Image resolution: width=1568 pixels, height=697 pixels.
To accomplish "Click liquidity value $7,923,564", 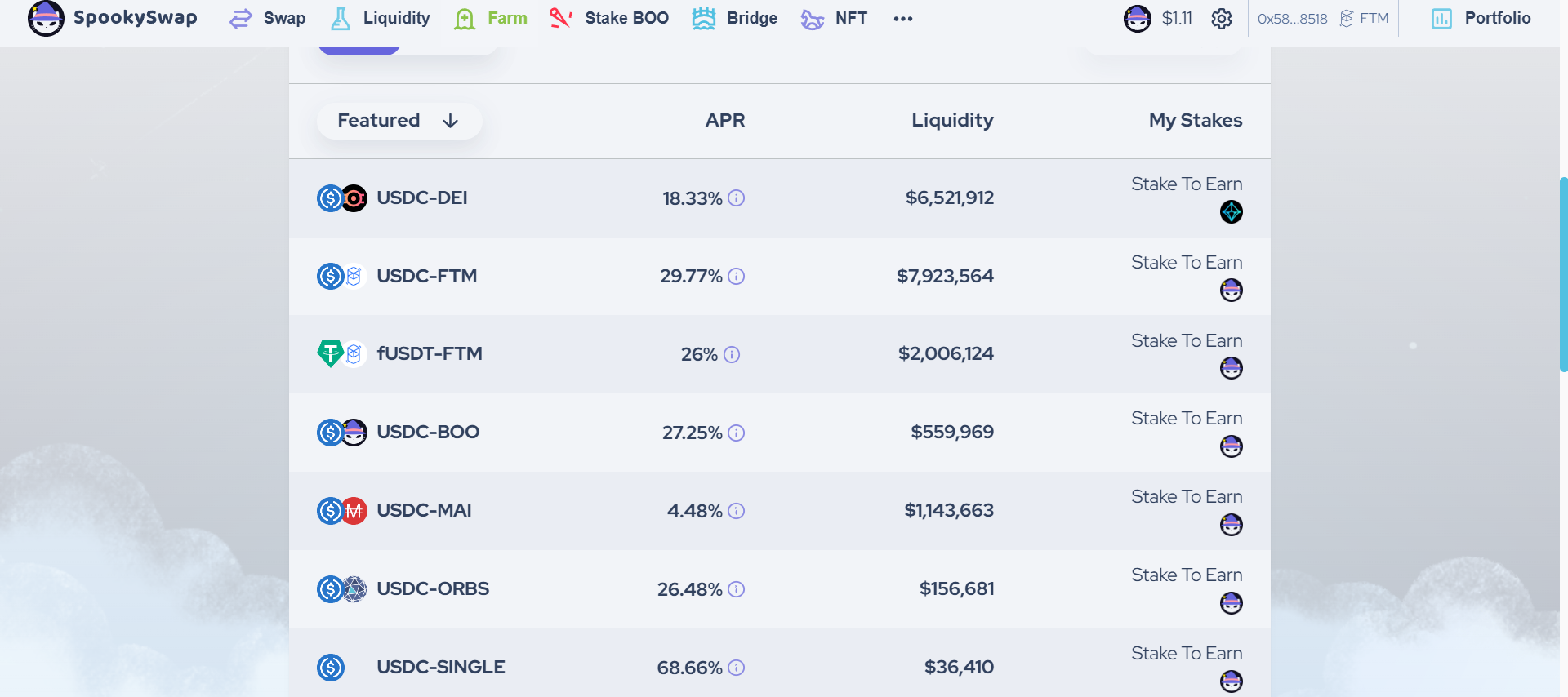I will click(x=945, y=277).
